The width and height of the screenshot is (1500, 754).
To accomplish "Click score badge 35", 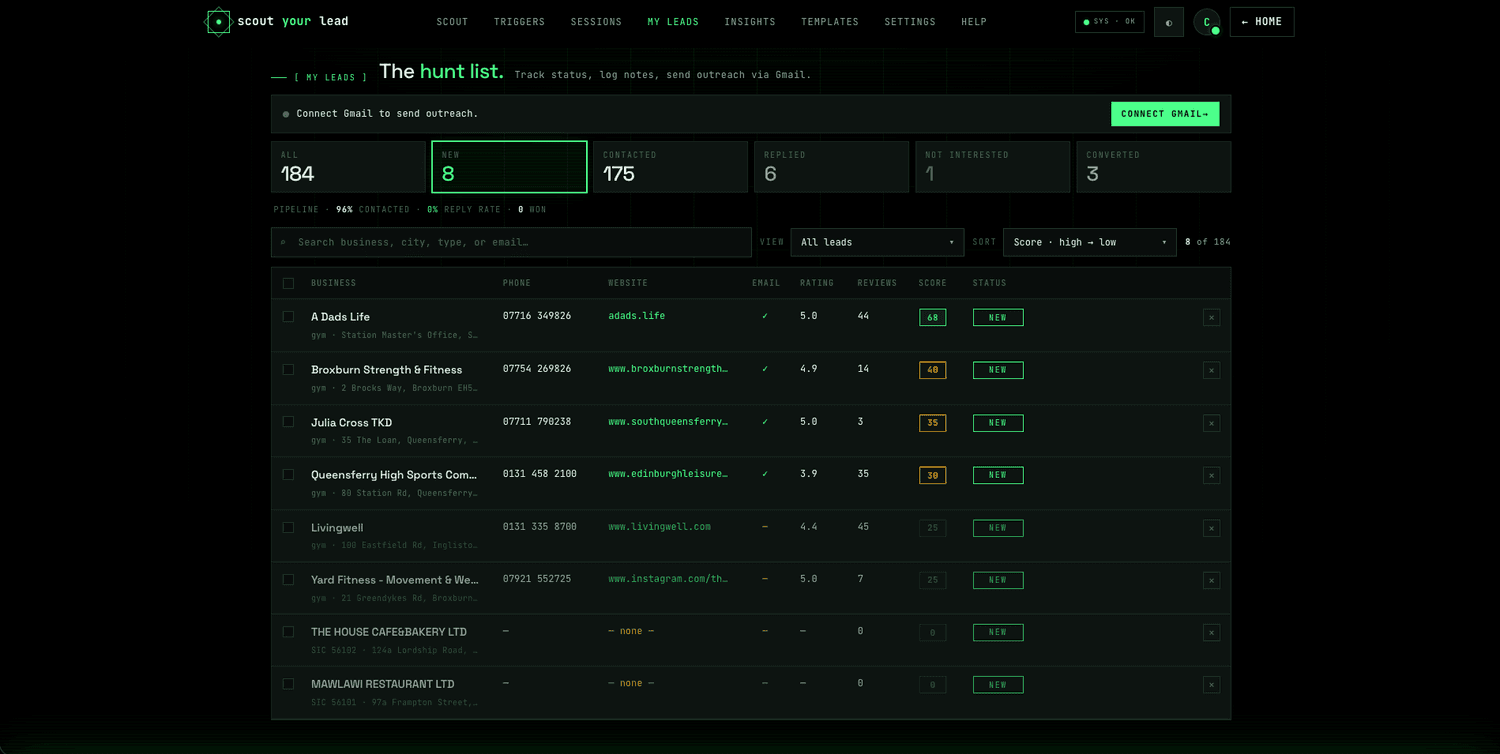I will click(932, 423).
